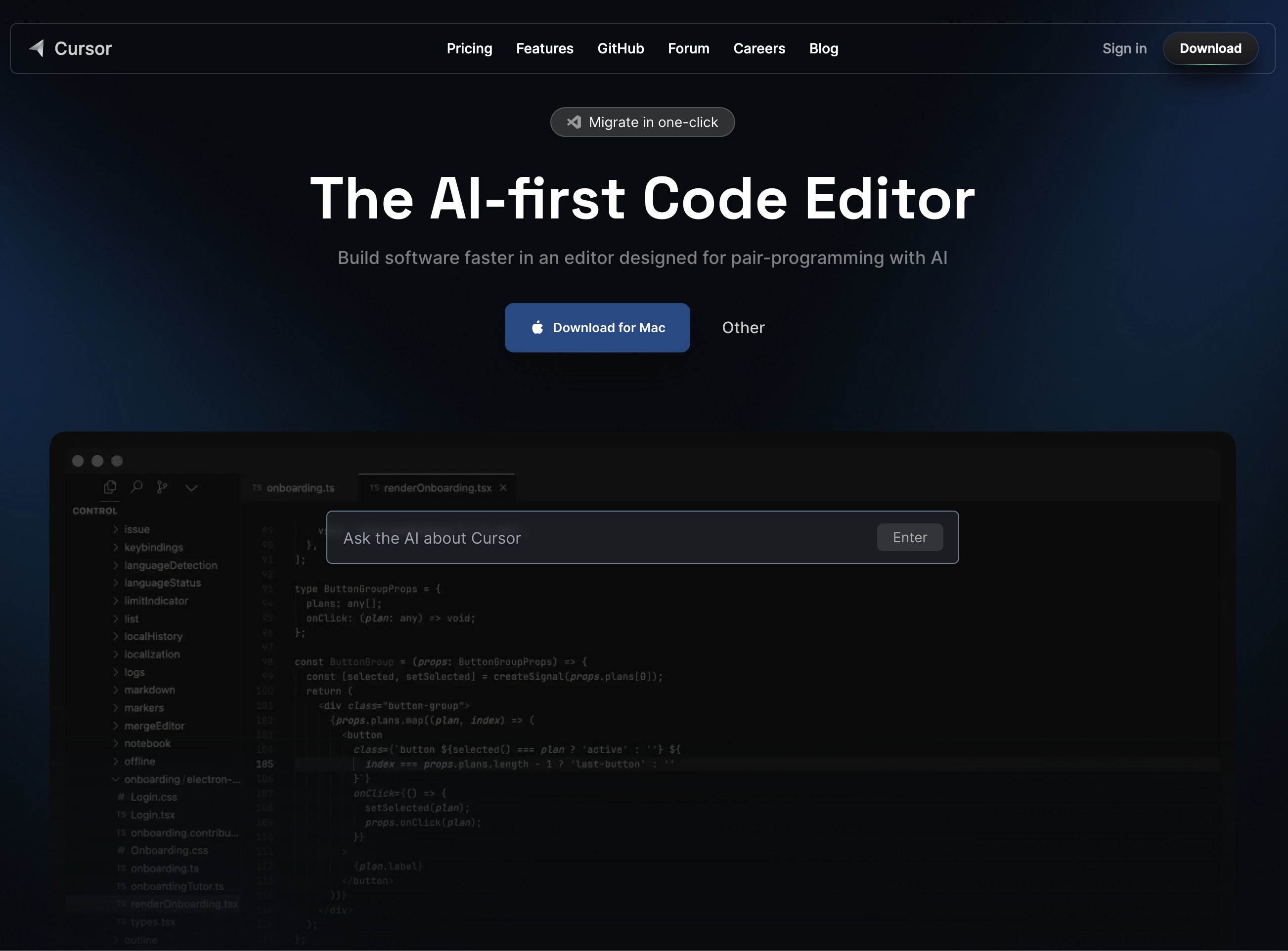The height and width of the screenshot is (951, 1288).
Task: Select renderOnboarding.tsx in the file tree
Action: [x=153, y=904]
